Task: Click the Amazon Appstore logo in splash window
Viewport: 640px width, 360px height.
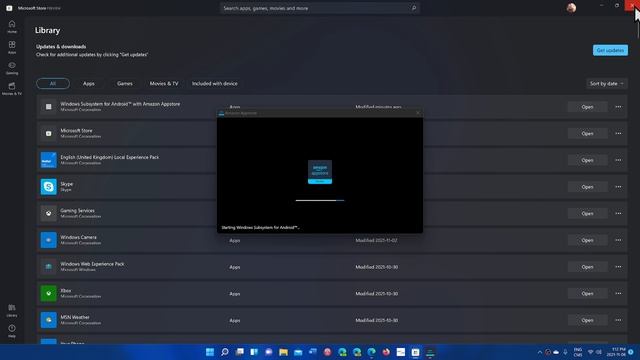Action: click(320, 172)
